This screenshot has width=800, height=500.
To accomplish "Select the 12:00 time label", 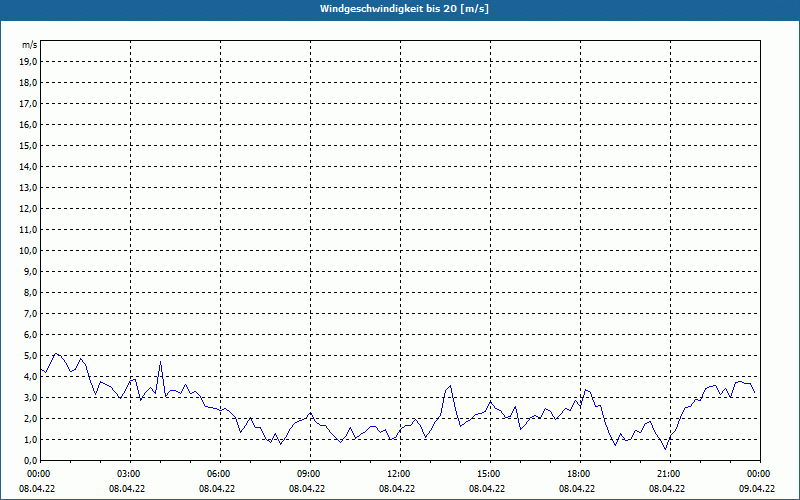I will pyautogui.click(x=399, y=474).
